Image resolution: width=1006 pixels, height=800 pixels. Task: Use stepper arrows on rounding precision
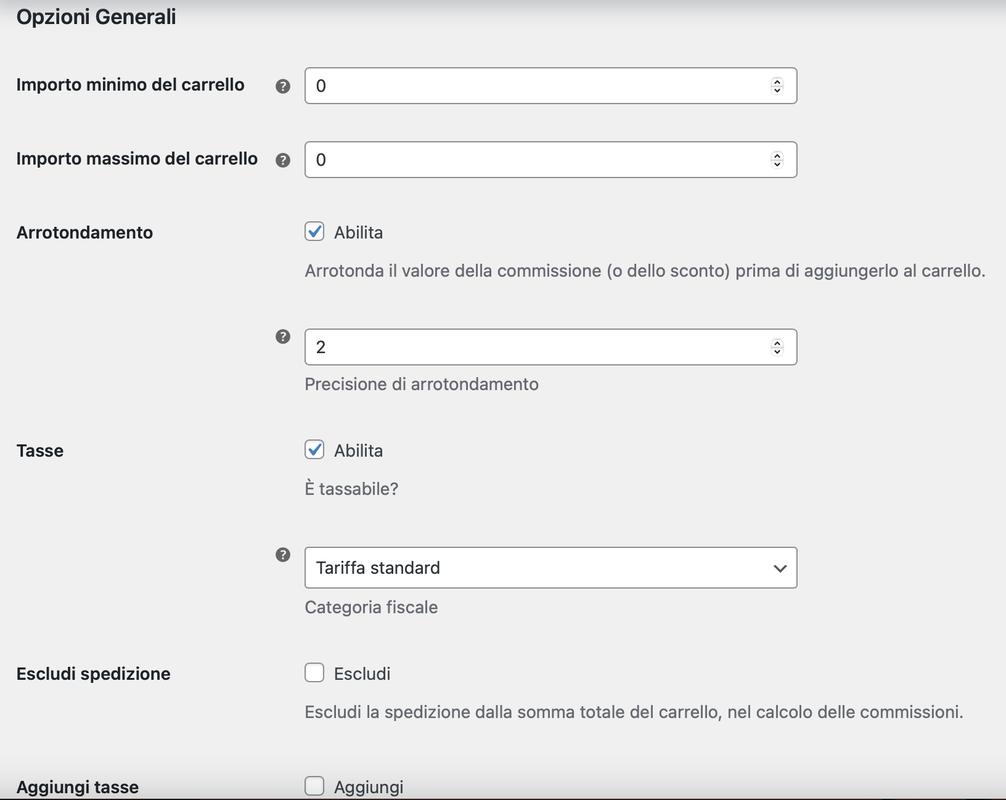pos(777,347)
